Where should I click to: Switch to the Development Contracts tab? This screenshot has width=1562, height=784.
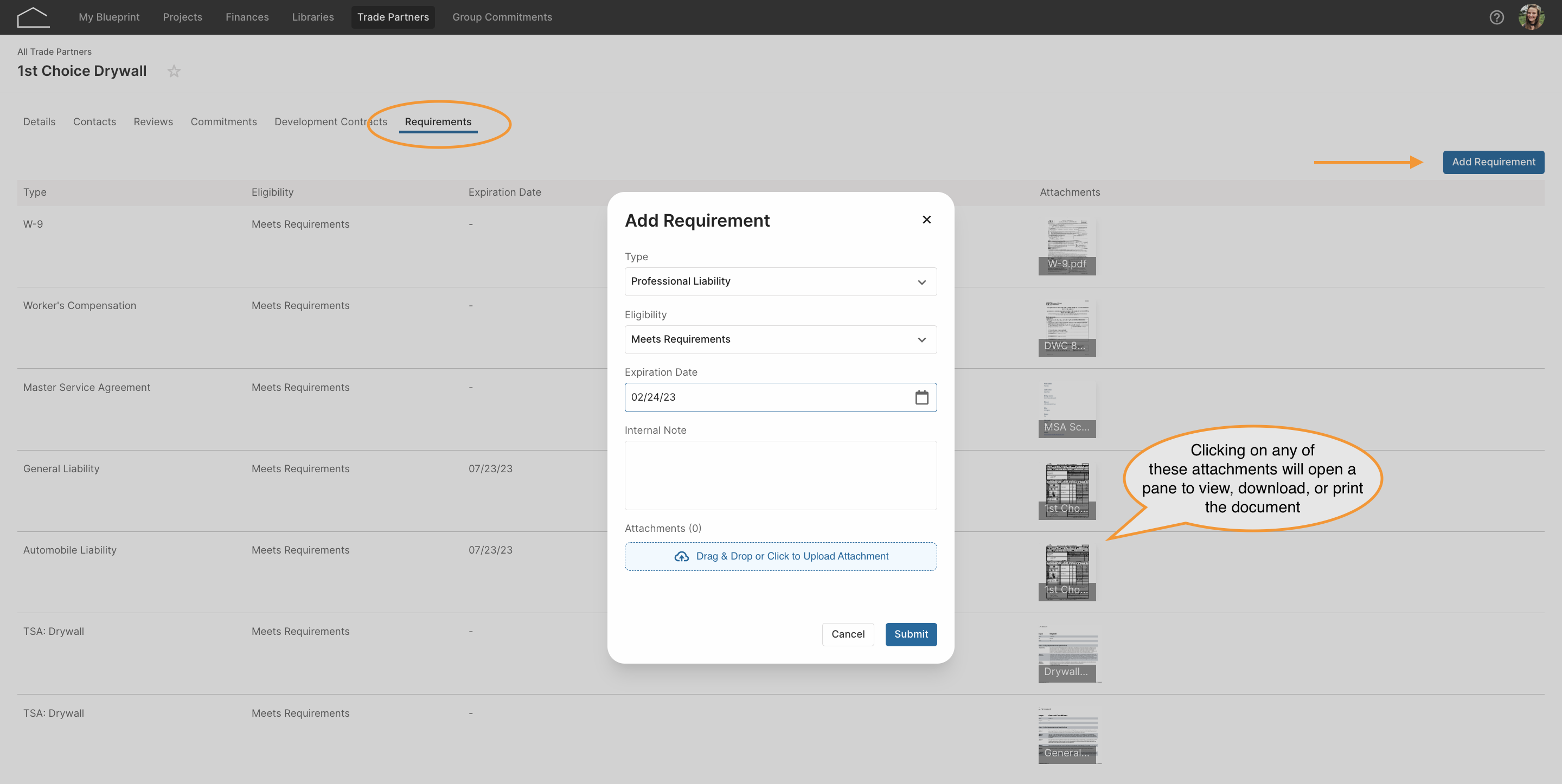330,122
